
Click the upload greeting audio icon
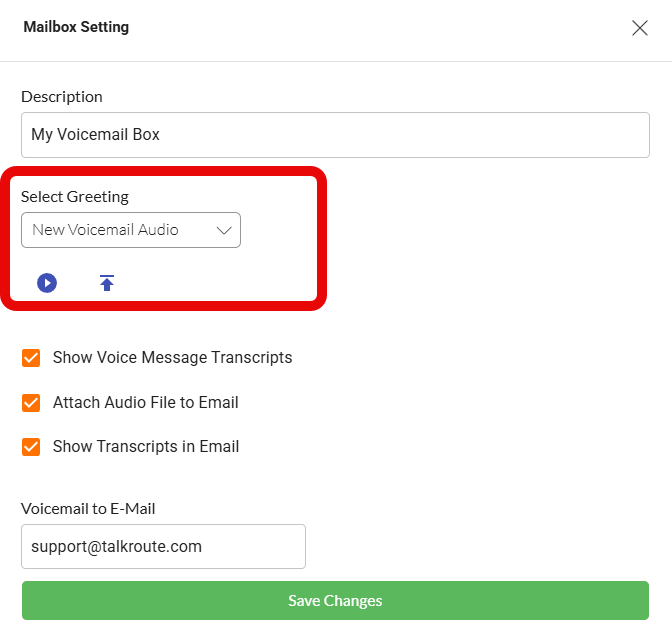point(107,283)
